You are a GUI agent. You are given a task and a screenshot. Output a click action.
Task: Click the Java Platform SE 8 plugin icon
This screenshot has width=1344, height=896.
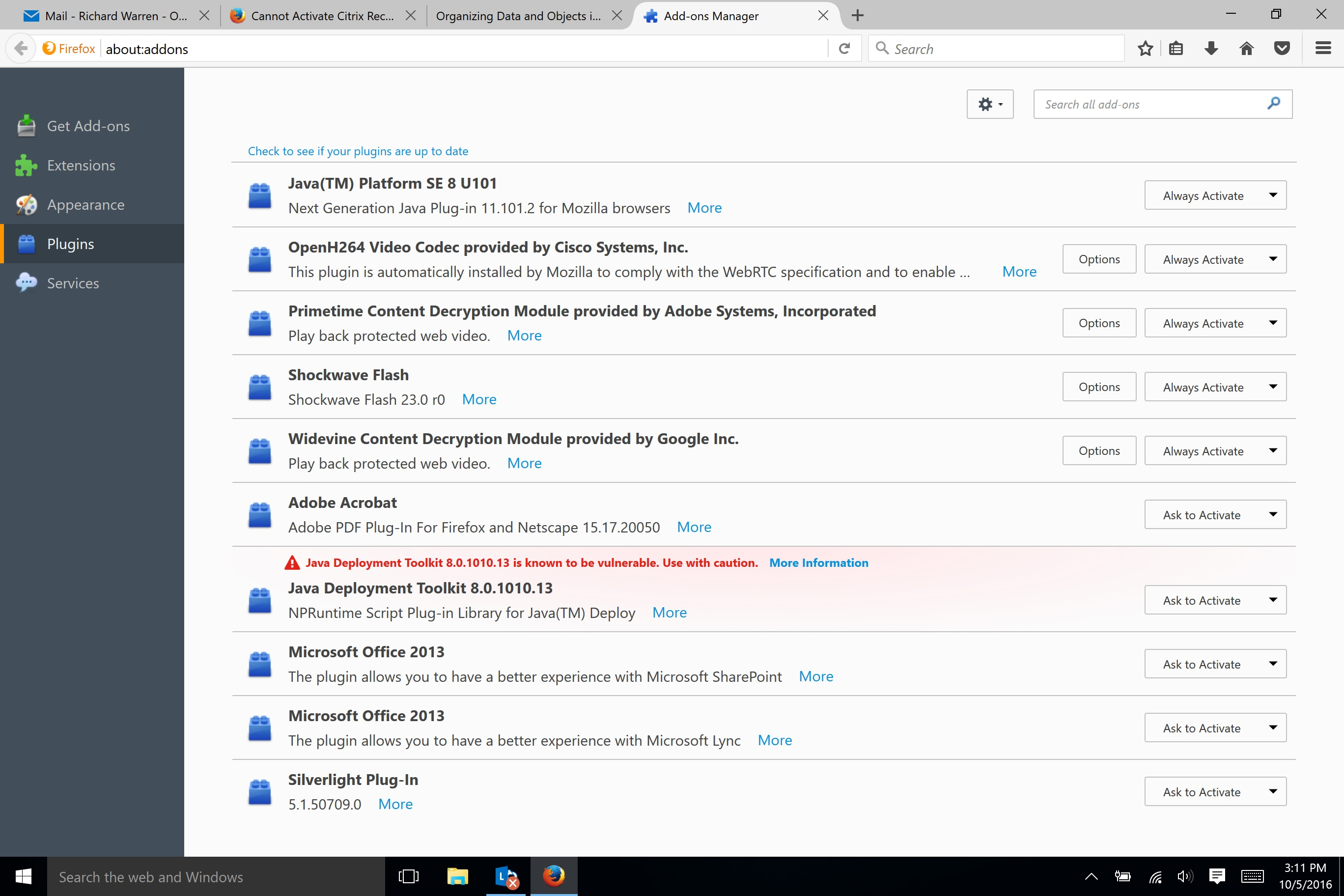[x=260, y=196]
